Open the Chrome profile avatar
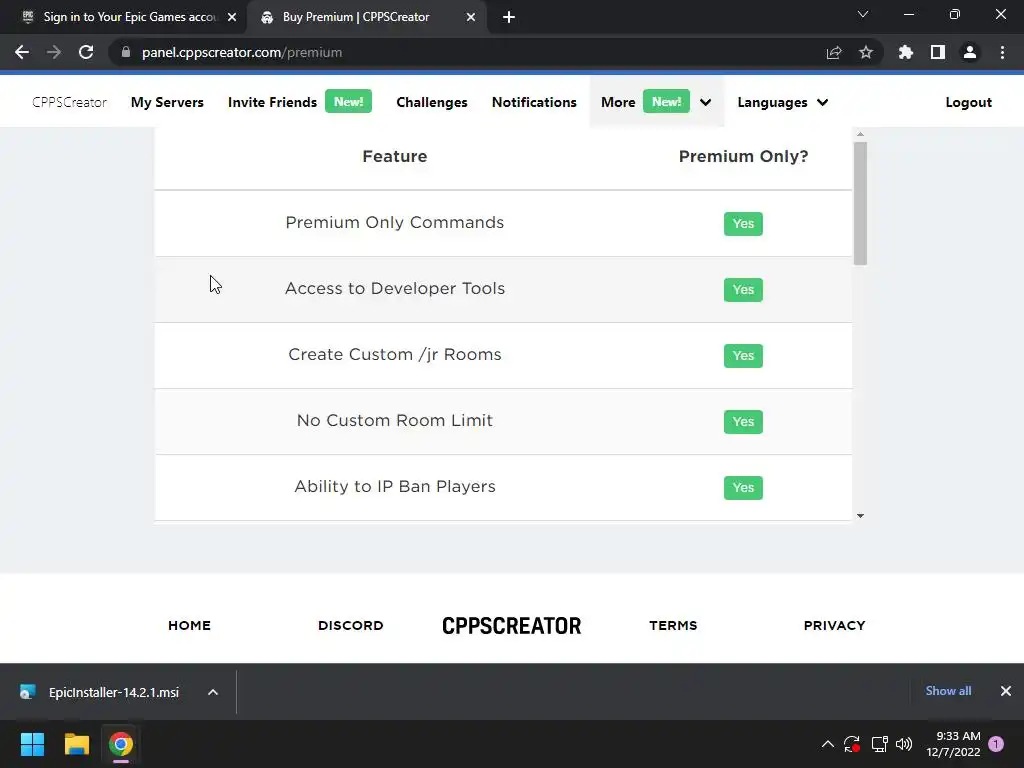 (970, 52)
